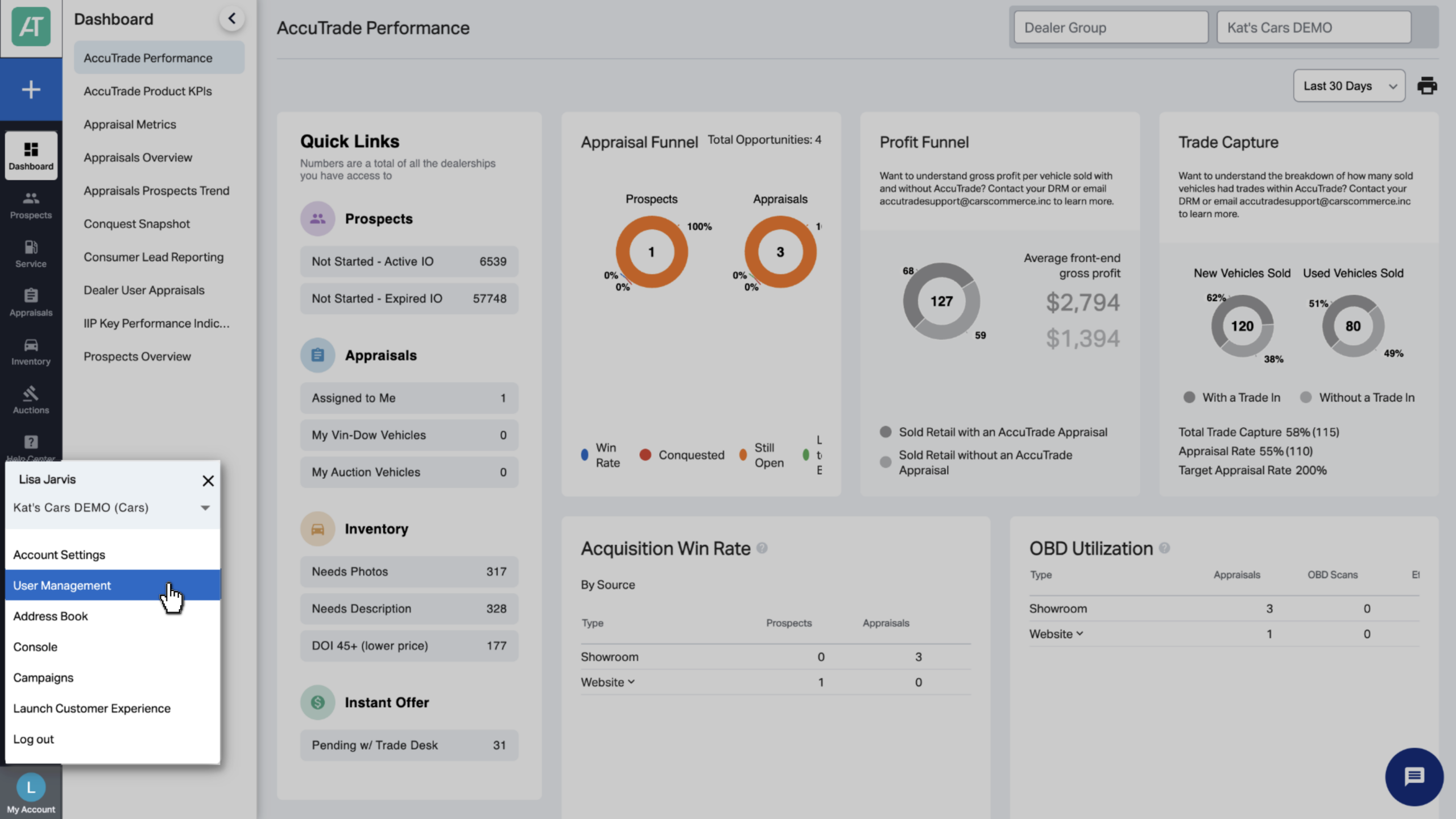Select Consumer Lead Reporting menu item

[x=159, y=257]
